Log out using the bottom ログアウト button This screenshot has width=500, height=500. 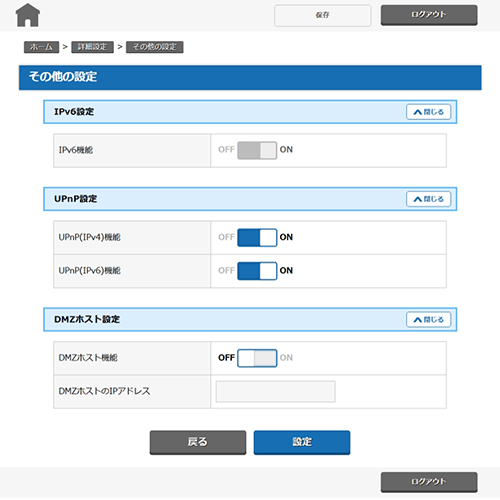click(429, 482)
